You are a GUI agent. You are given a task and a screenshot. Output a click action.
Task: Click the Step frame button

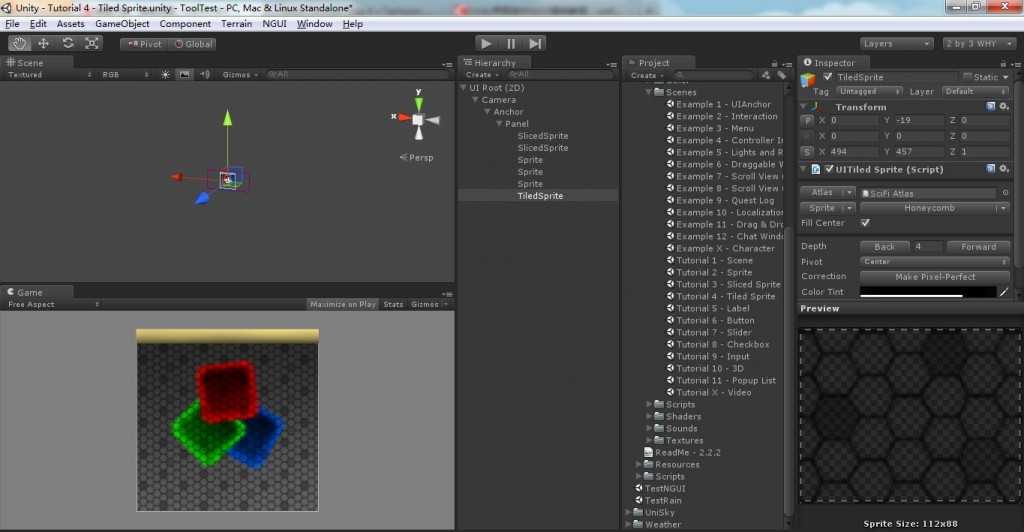pyautogui.click(x=535, y=44)
